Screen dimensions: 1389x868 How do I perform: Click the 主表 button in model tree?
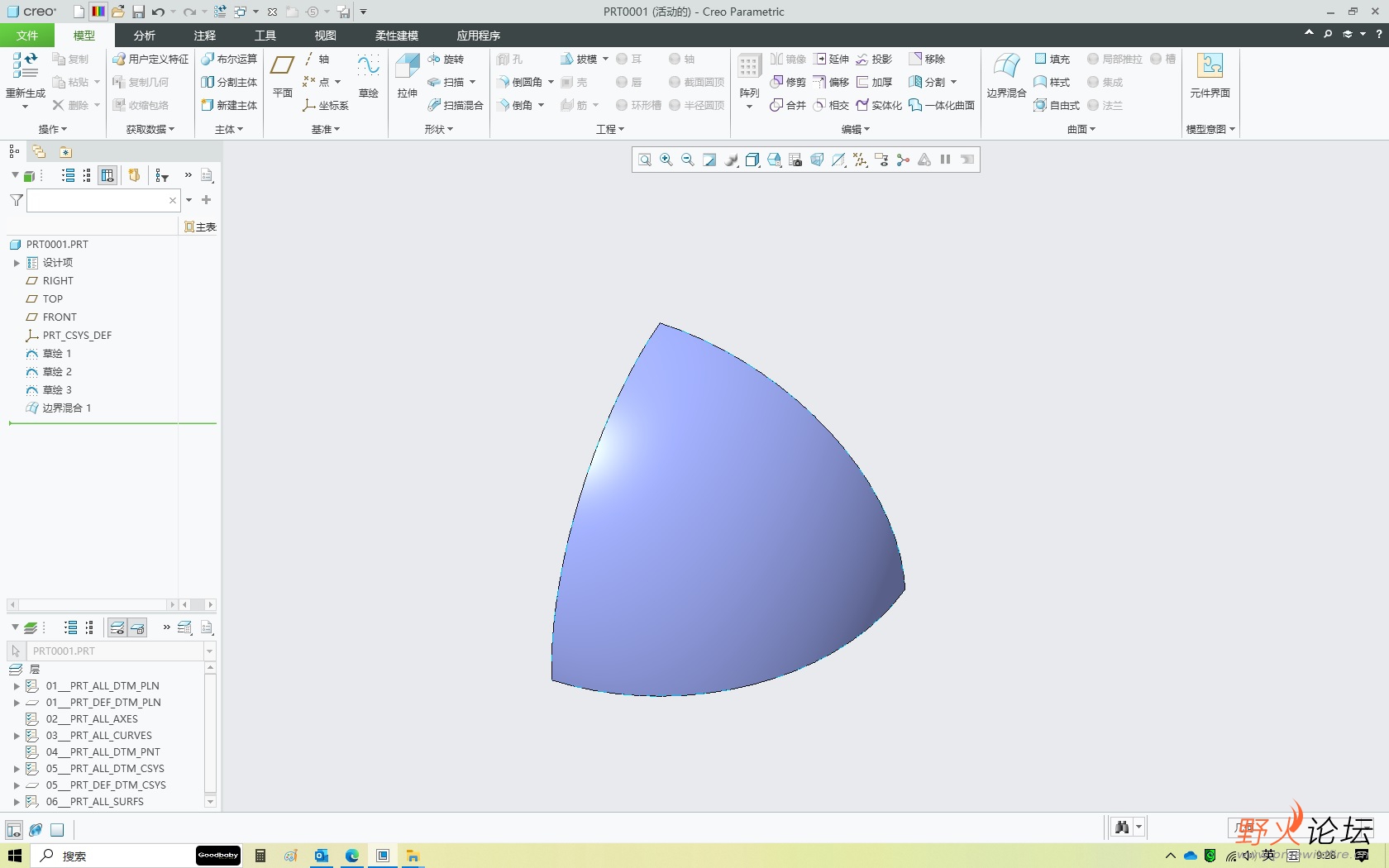200,227
